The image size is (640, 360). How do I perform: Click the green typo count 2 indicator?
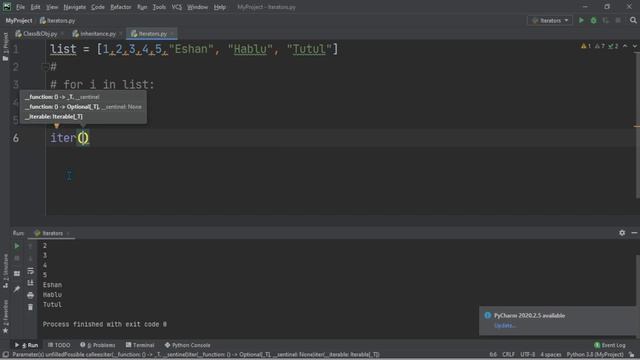pos(613,46)
